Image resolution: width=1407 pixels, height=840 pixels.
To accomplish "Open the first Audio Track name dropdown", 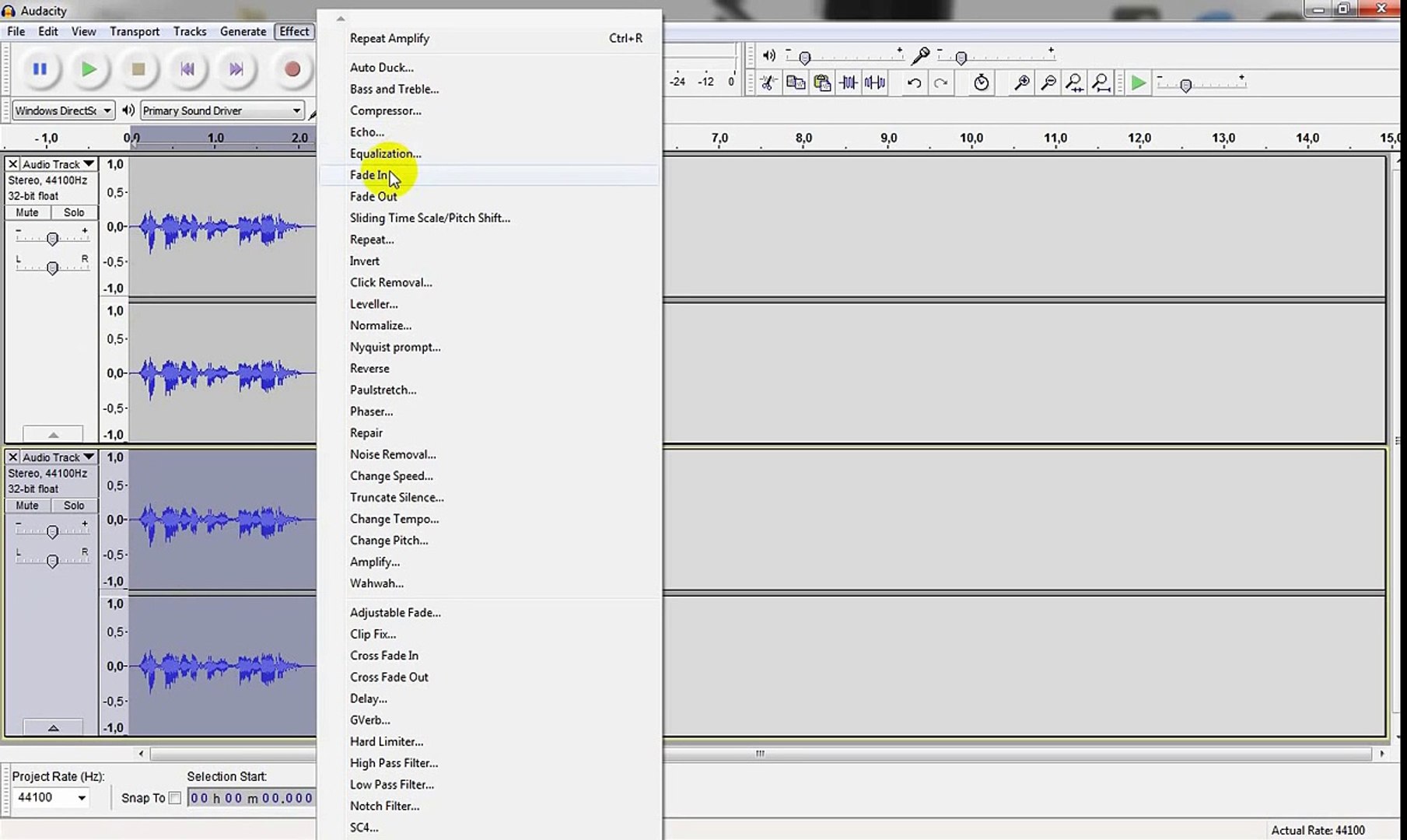I will tap(58, 164).
